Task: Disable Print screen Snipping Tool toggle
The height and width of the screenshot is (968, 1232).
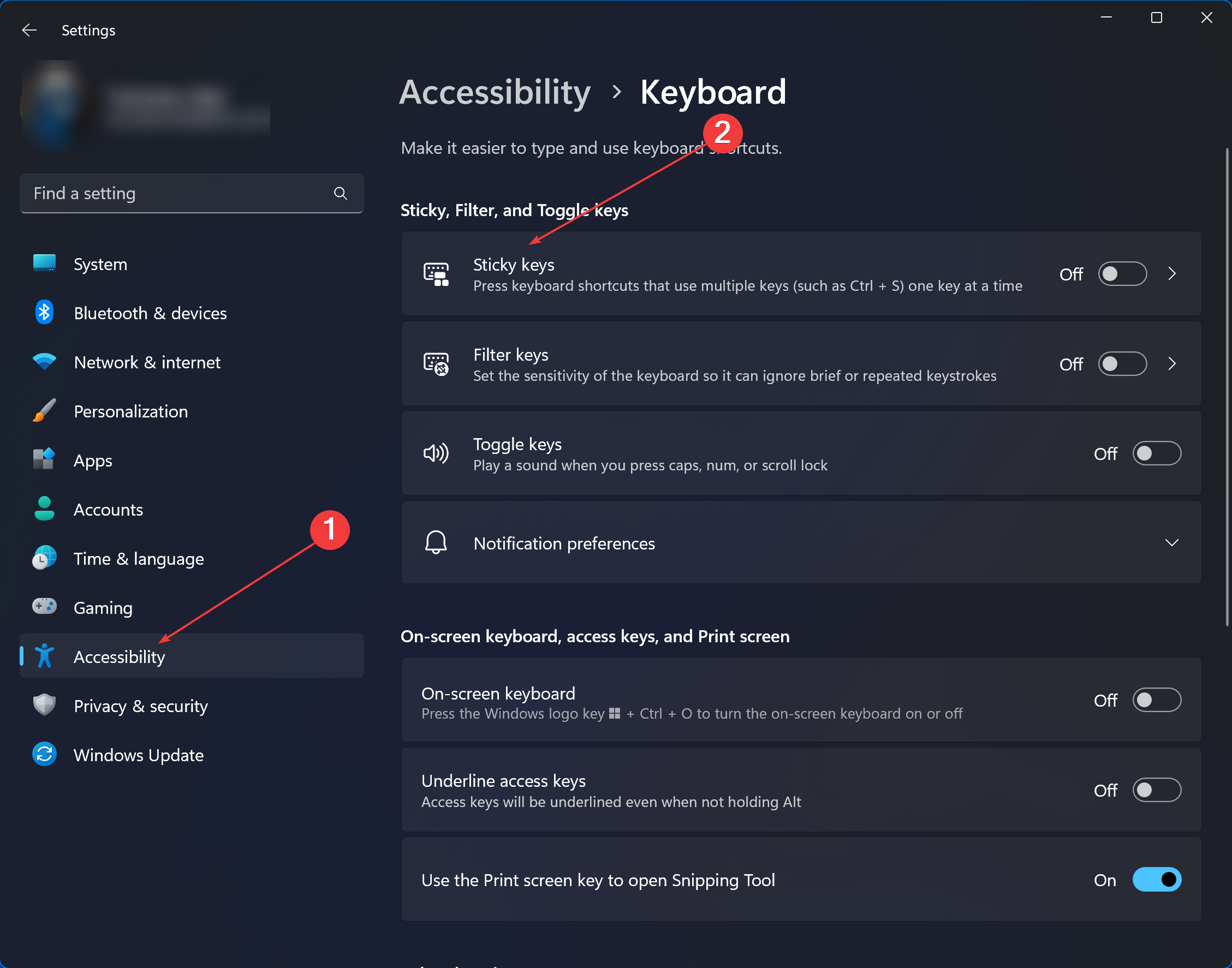Action: click(1157, 880)
